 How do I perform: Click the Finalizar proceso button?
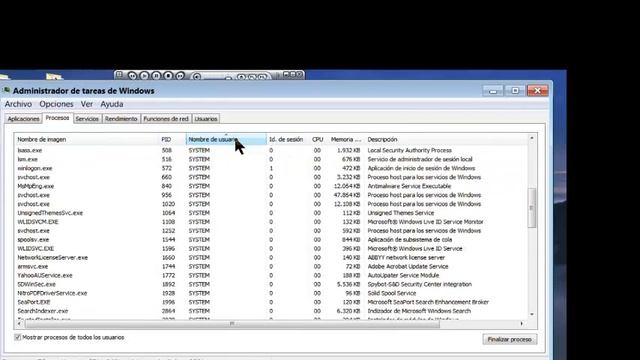tap(509, 340)
